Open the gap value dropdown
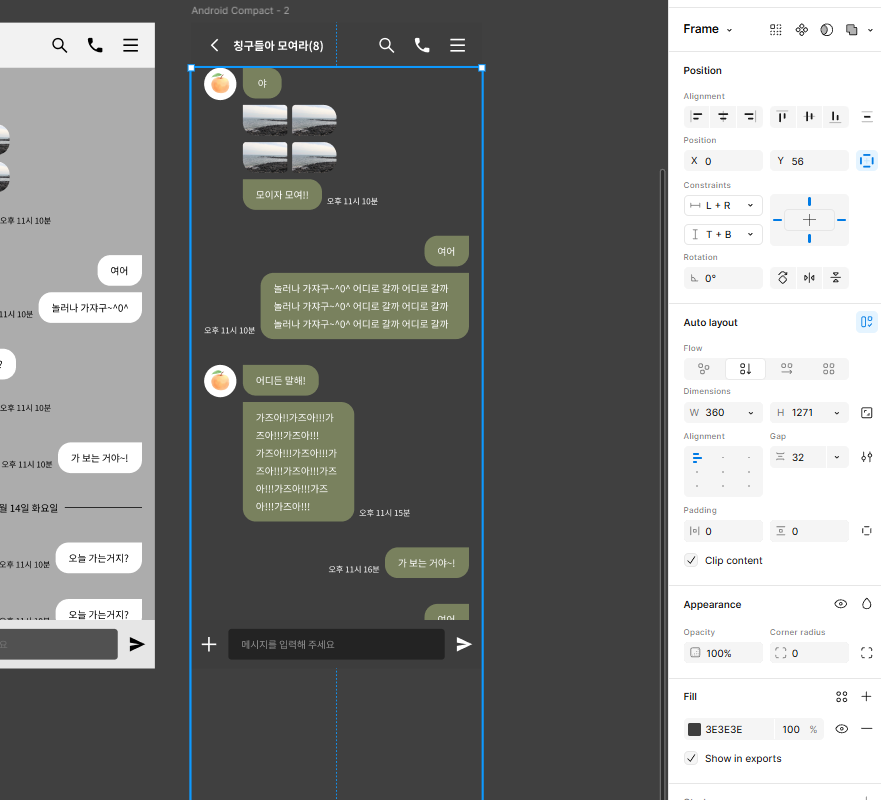This screenshot has width=881, height=800. point(837,457)
